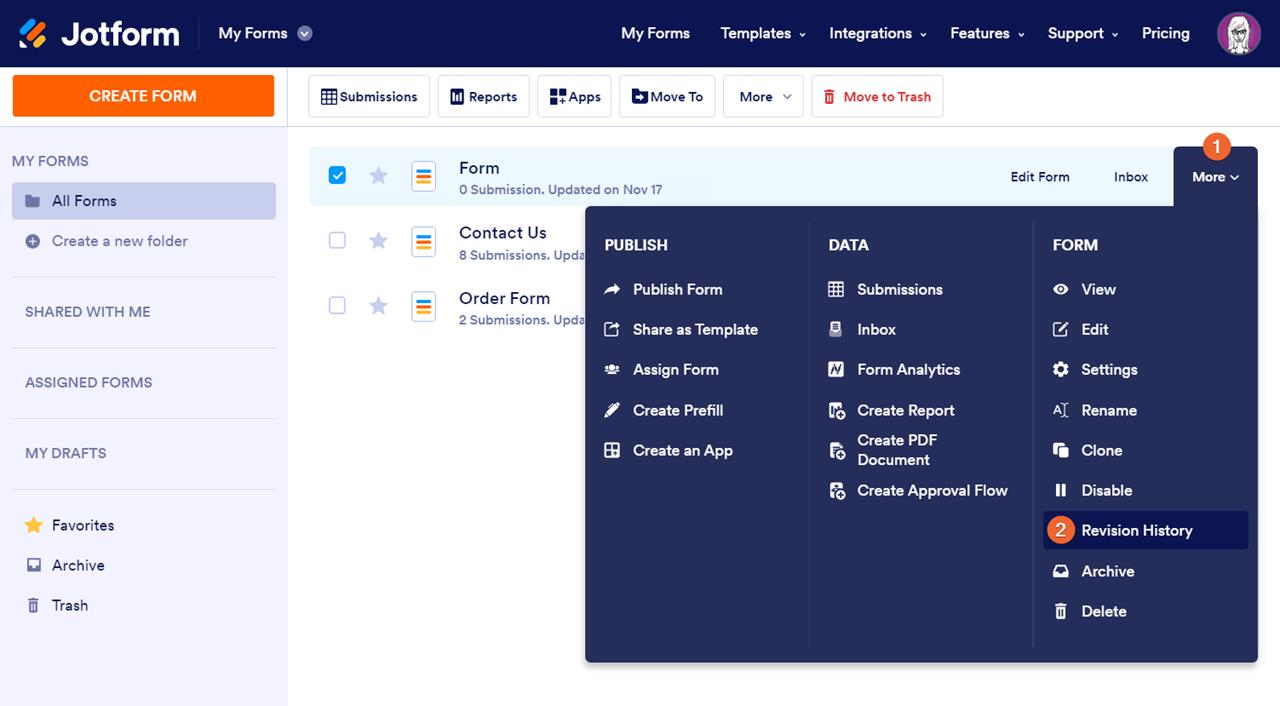Open the My Forms dropdown beside logo
This screenshot has height=706, width=1280.
[265, 33]
